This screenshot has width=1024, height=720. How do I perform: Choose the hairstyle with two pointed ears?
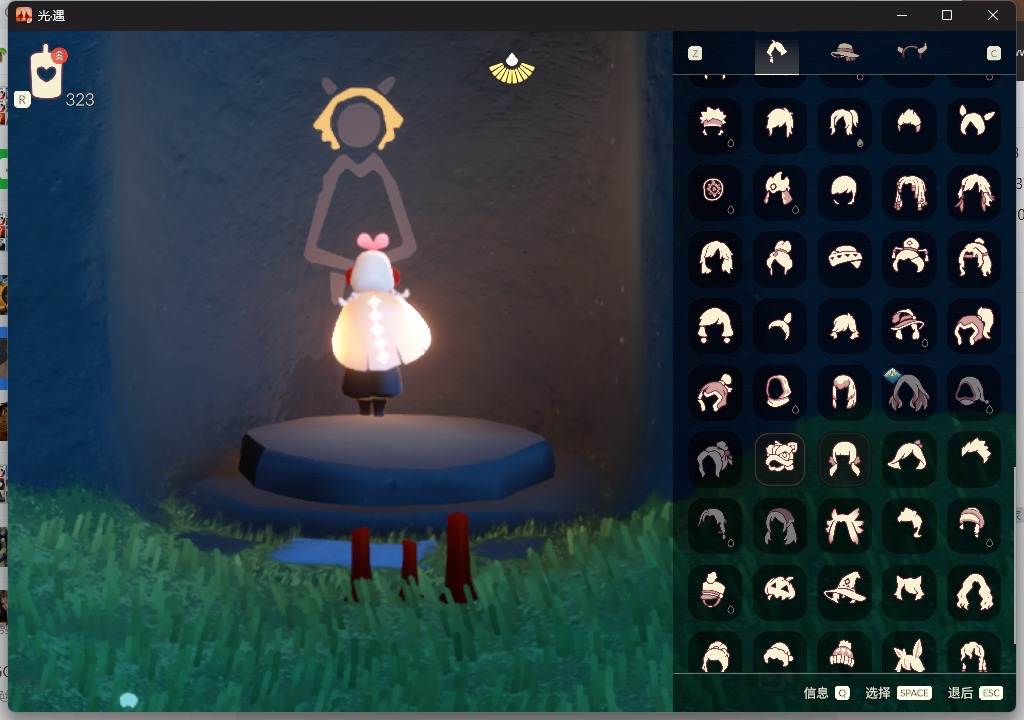click(x=973, y=123)
